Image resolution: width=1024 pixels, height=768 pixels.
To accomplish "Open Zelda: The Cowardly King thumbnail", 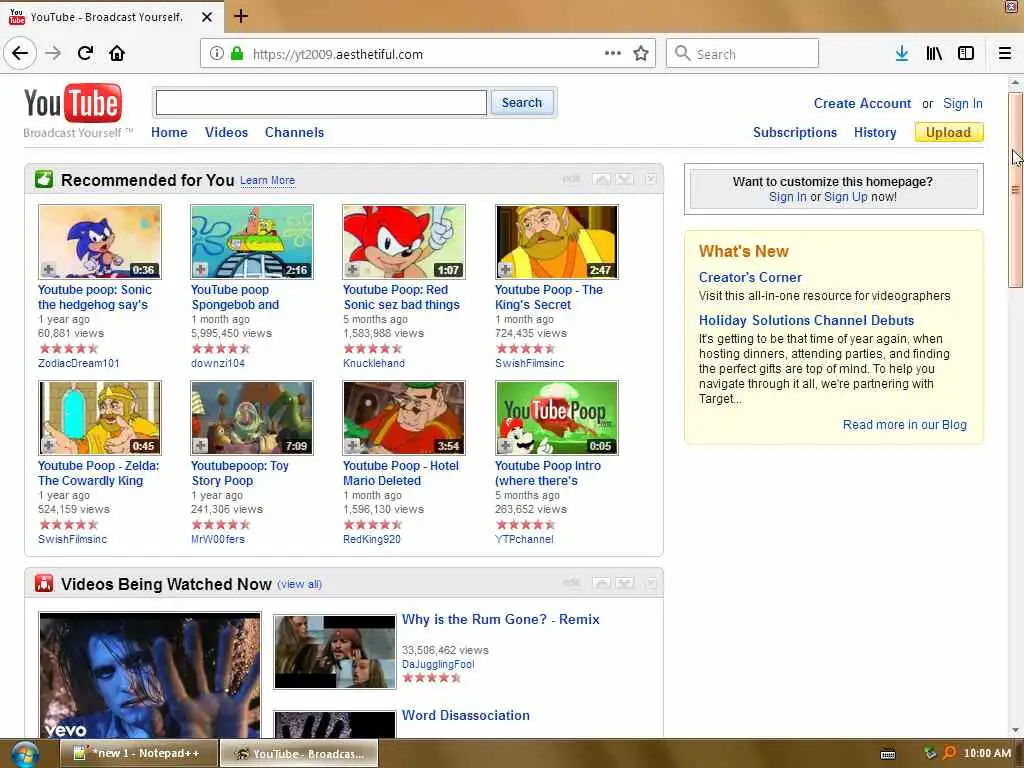I will [x=100, y=418].
